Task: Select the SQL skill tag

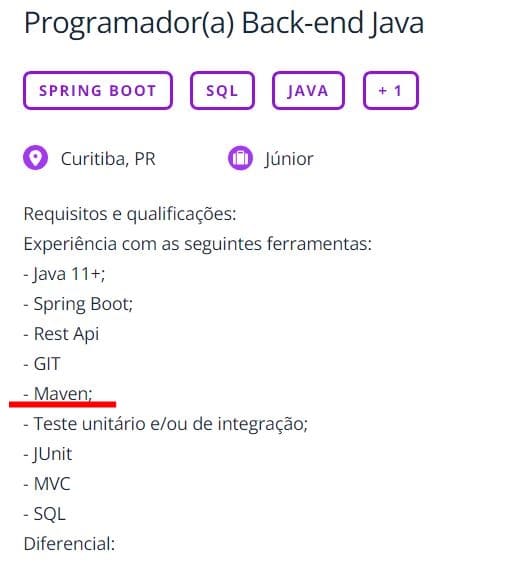Action: pos(222,90)
